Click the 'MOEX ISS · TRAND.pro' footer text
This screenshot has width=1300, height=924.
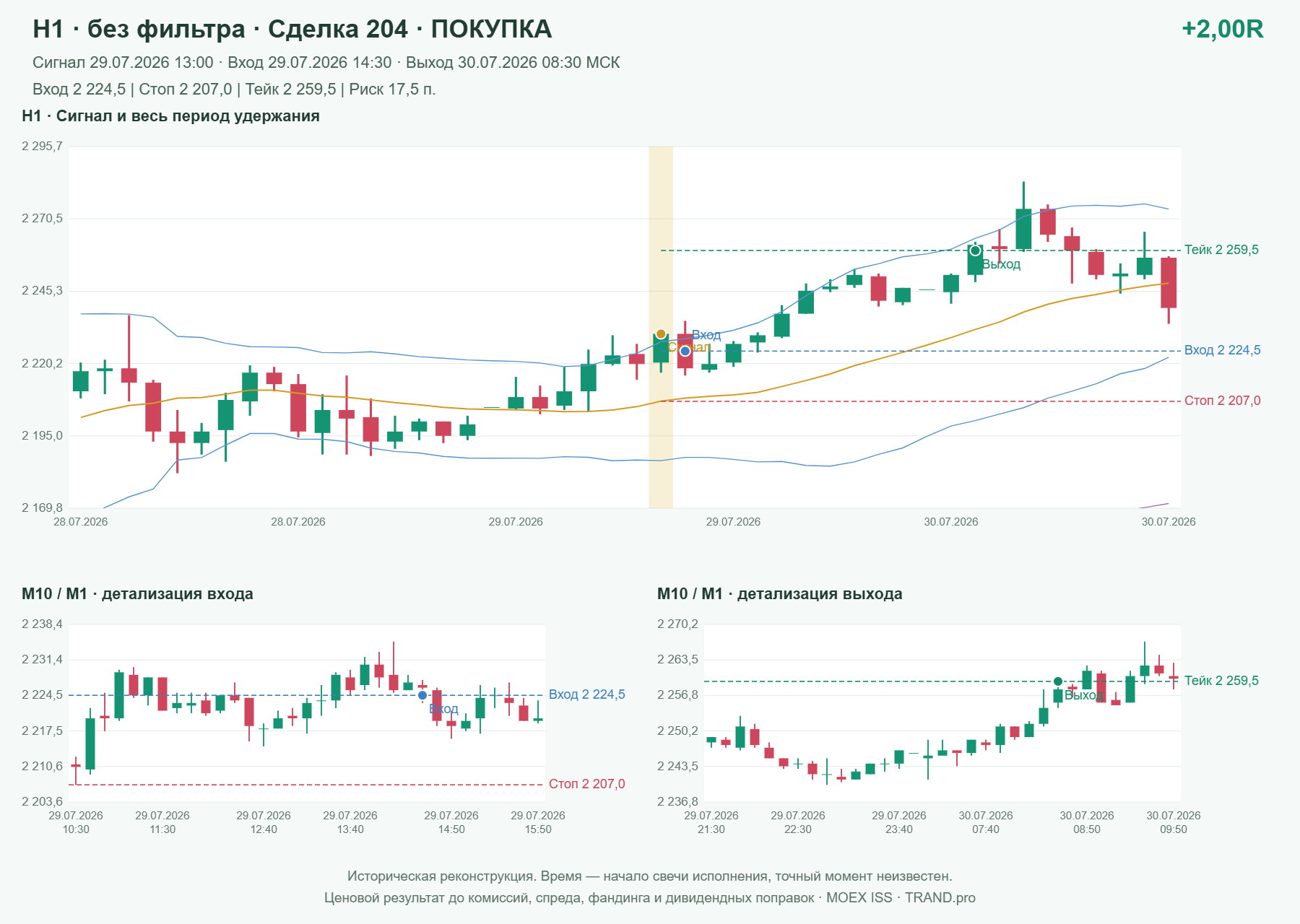click(x=901, y=898)
